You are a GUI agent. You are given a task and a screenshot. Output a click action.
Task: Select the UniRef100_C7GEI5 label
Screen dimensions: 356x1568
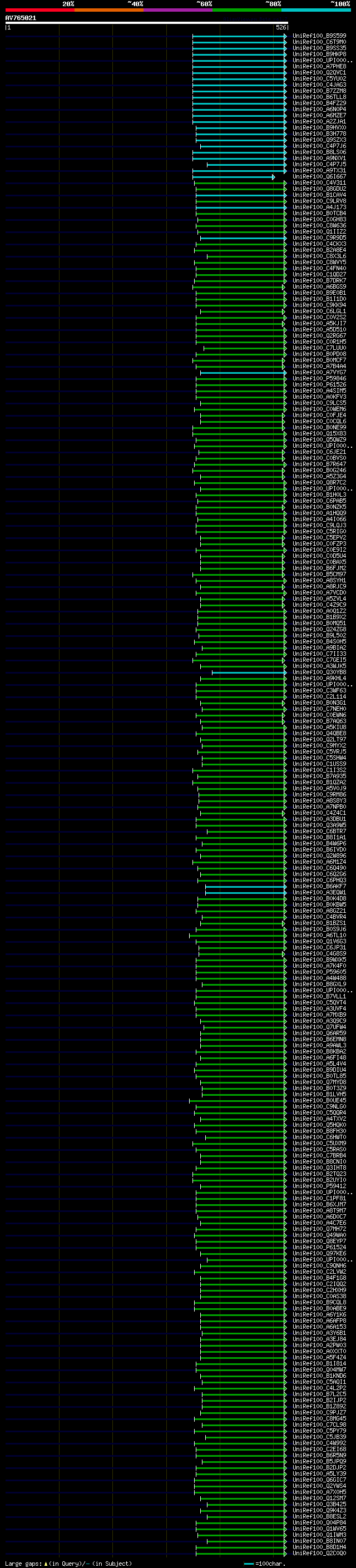[x=319, y=660]
